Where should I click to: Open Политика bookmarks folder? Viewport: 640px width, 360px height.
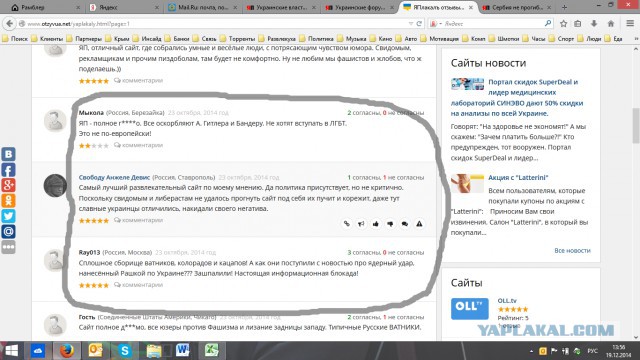tap(316, 39)
